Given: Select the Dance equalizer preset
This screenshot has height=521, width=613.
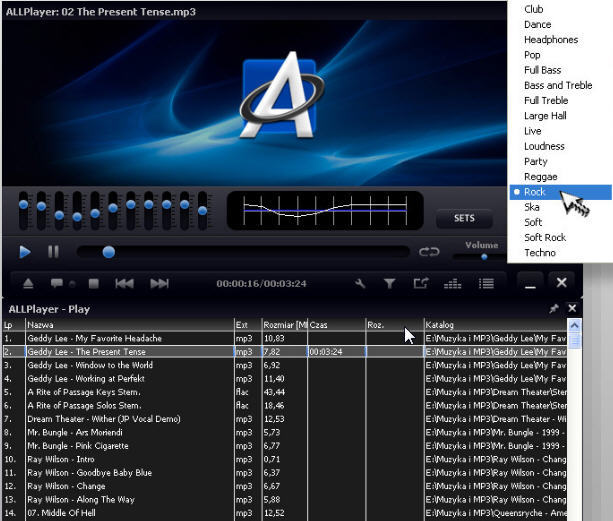Looking at the screenshot, I should coord(538,24).
